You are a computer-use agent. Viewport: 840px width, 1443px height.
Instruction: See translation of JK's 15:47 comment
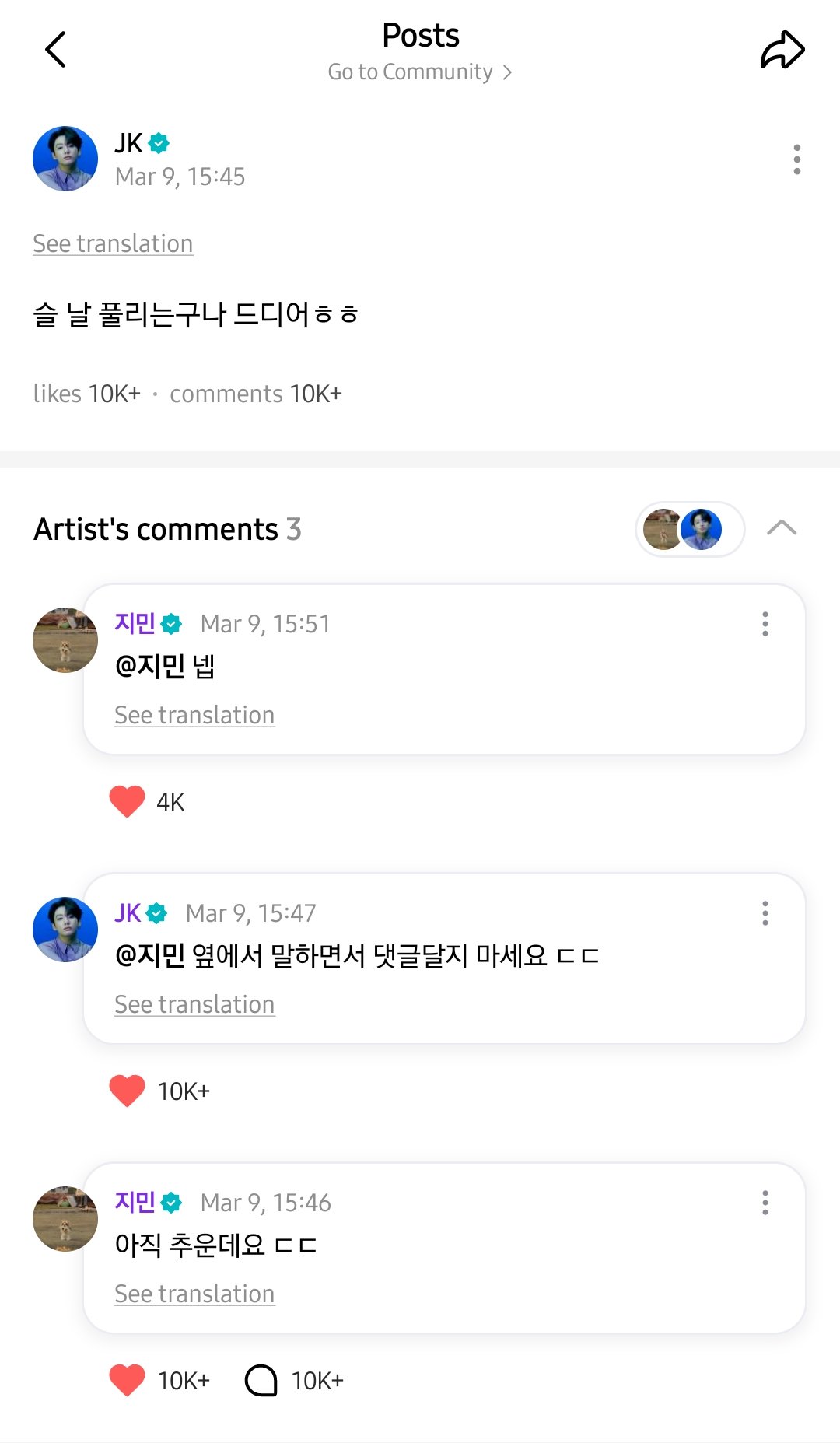(194, 1004)
